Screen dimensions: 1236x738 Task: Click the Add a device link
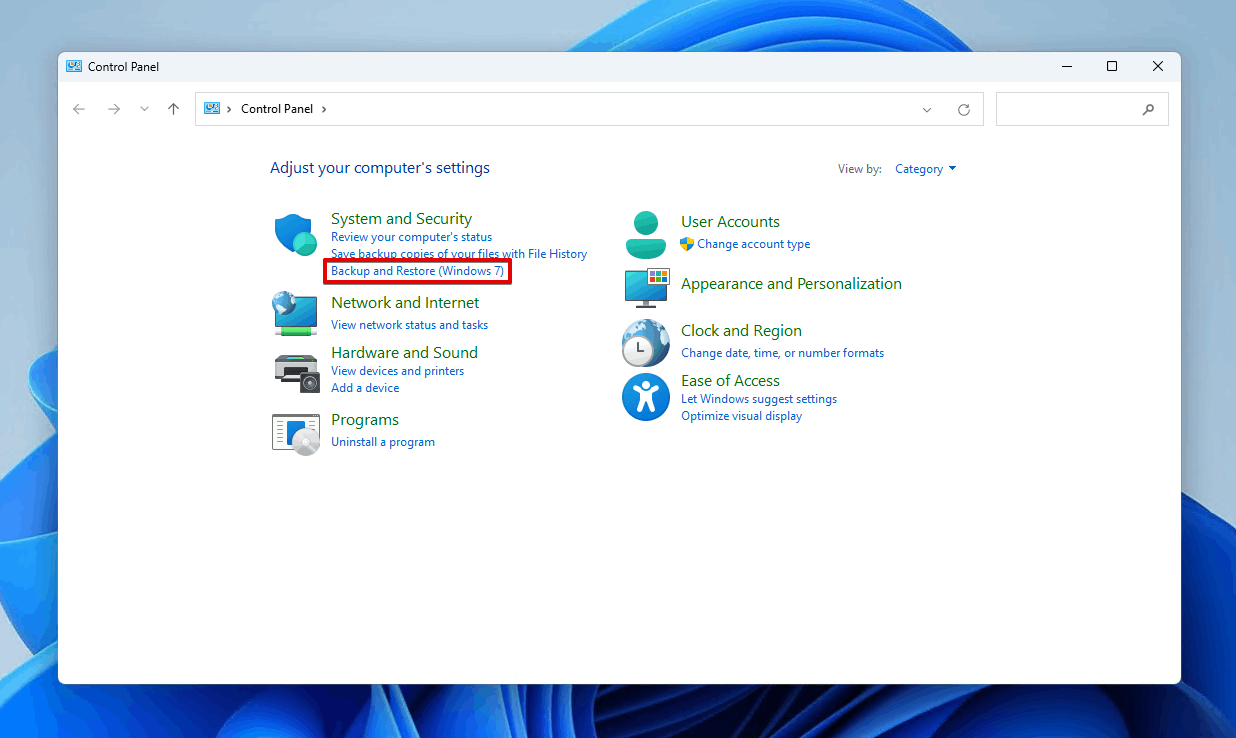point(365,388)
